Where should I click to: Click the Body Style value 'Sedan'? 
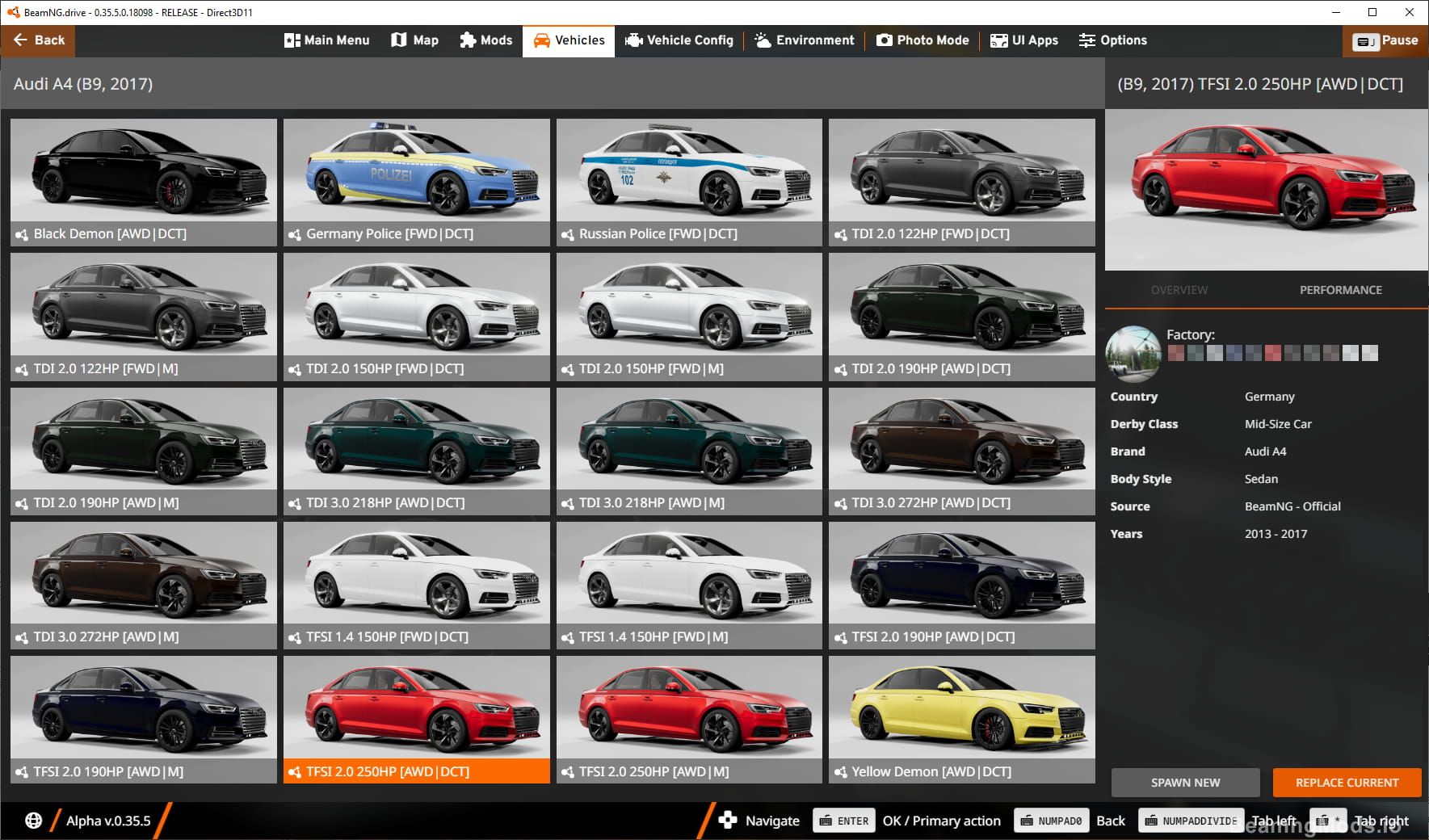pyautogui.click(x=1261, y=479)
